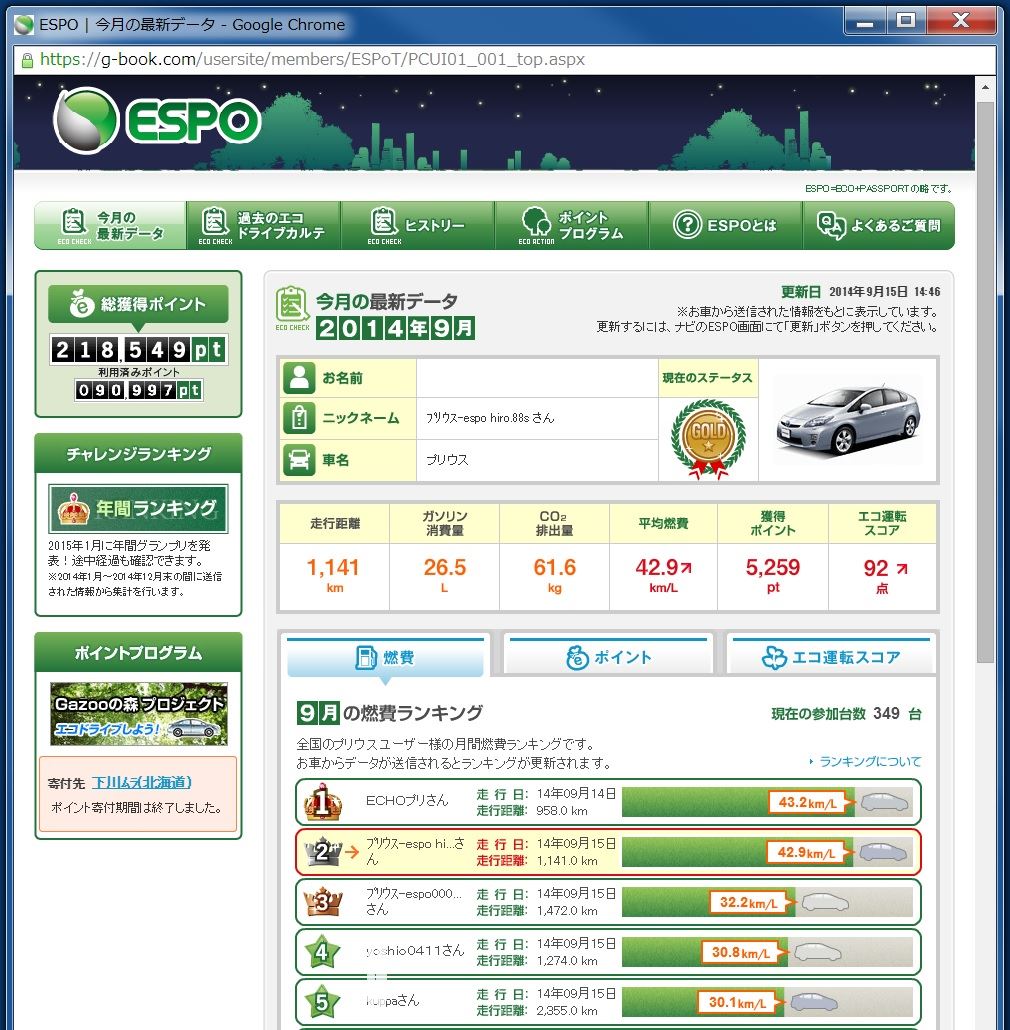Viewport: 1010px width, 1030px height.
Task: Click car icon in 30.8km/L row
Action: tap(818, 952)
